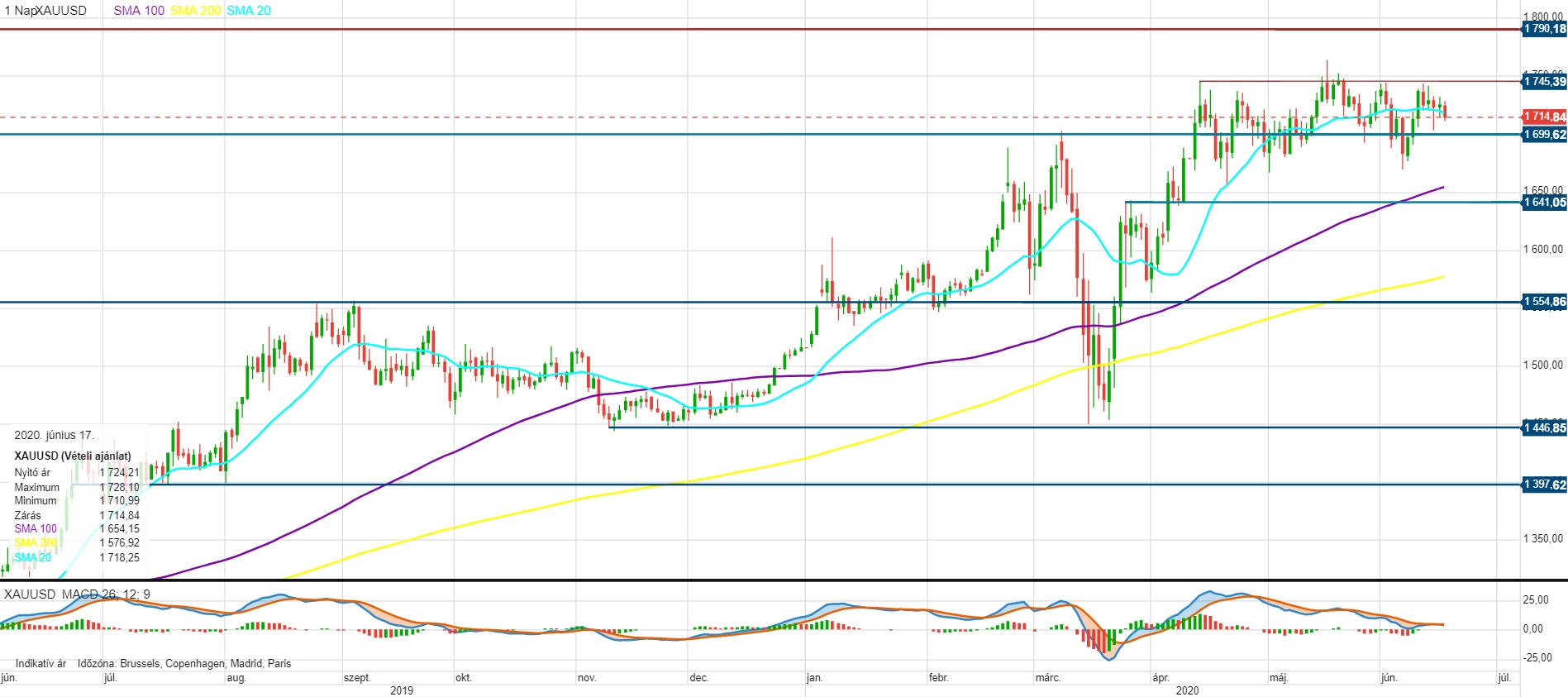Click the 'Indikatív ár' label

click(41, 663)
